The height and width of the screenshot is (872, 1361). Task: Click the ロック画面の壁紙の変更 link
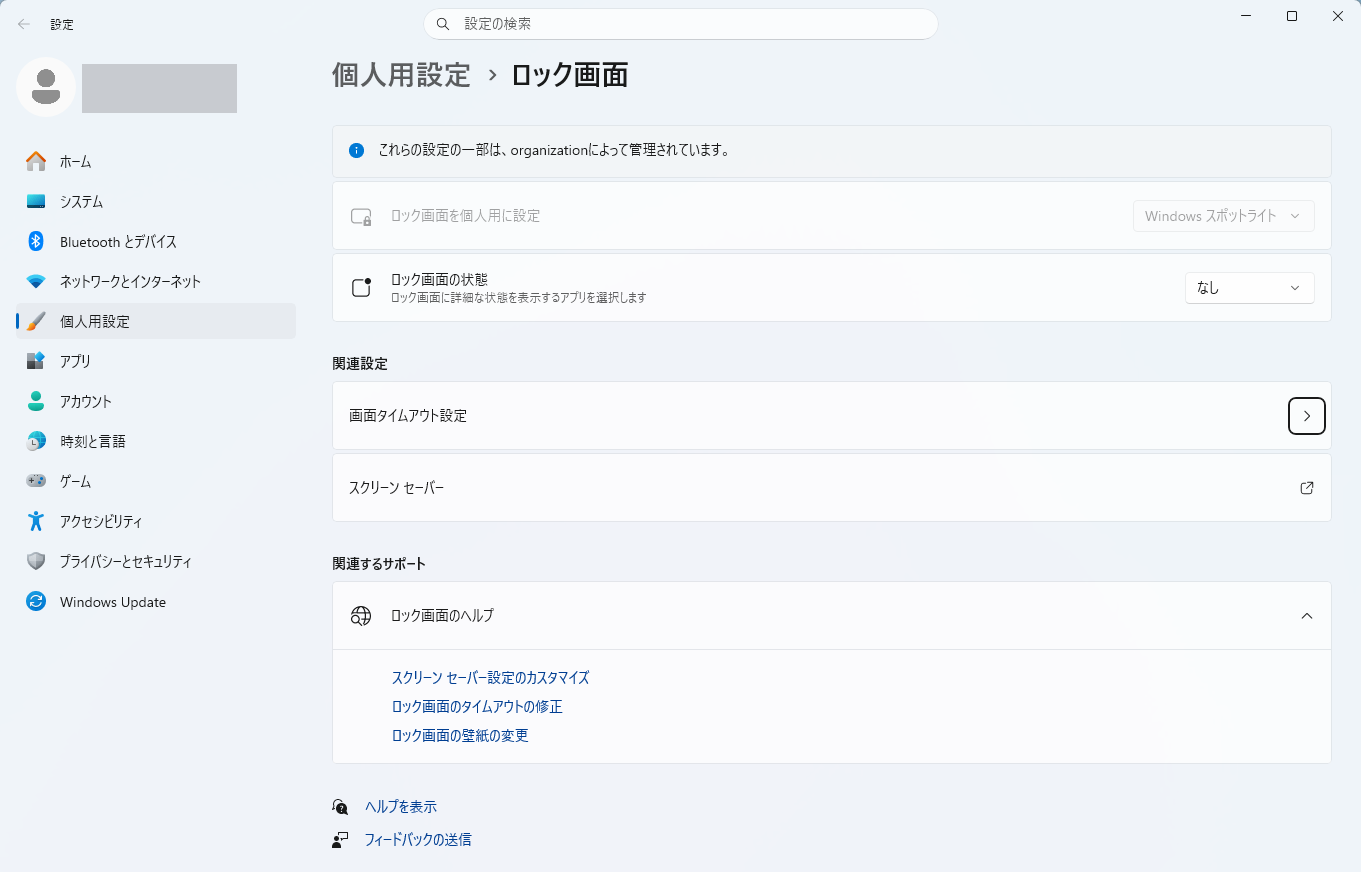(x=460, y=736)
